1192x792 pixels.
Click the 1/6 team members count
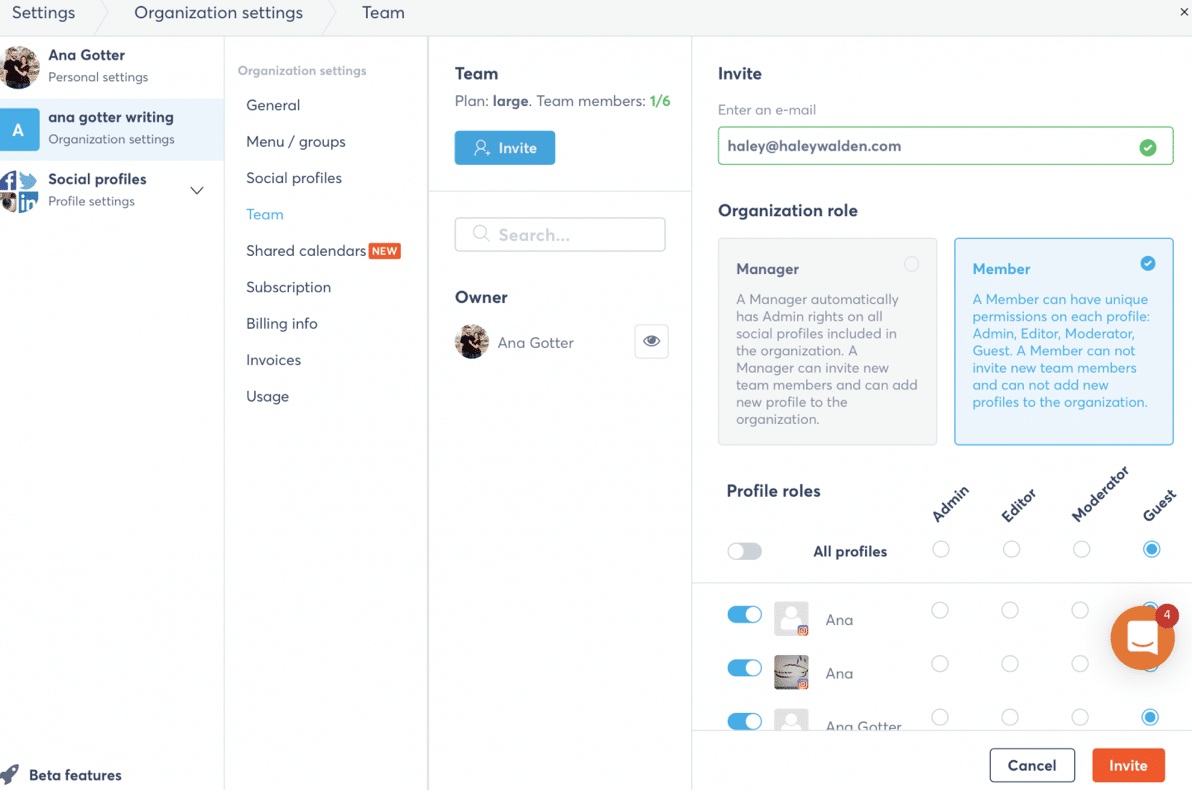coord(660,101)
